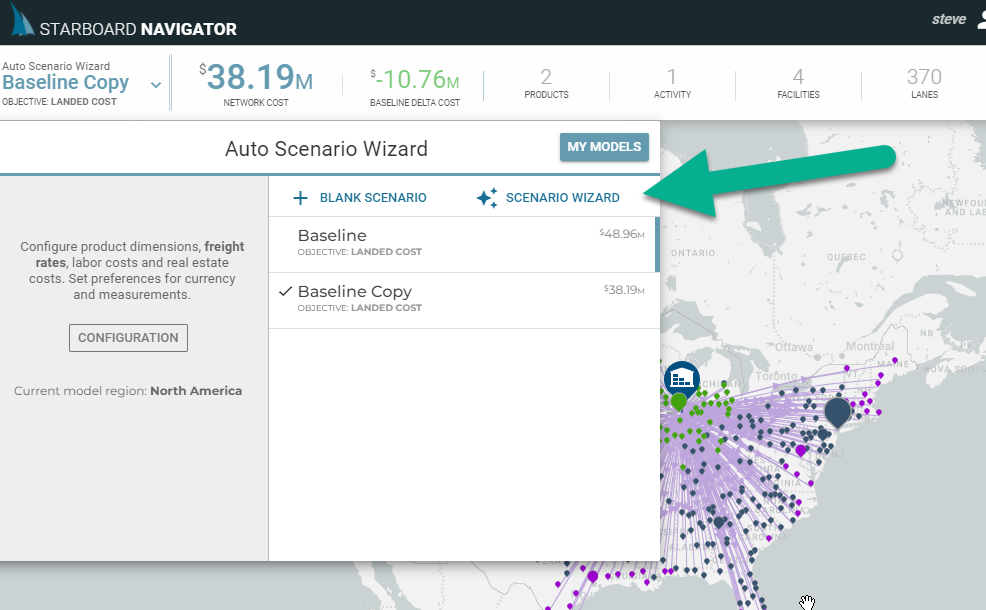Create a Blank Scenario
The width and height of the screenshot is (986, 610).
pos(360,198)
